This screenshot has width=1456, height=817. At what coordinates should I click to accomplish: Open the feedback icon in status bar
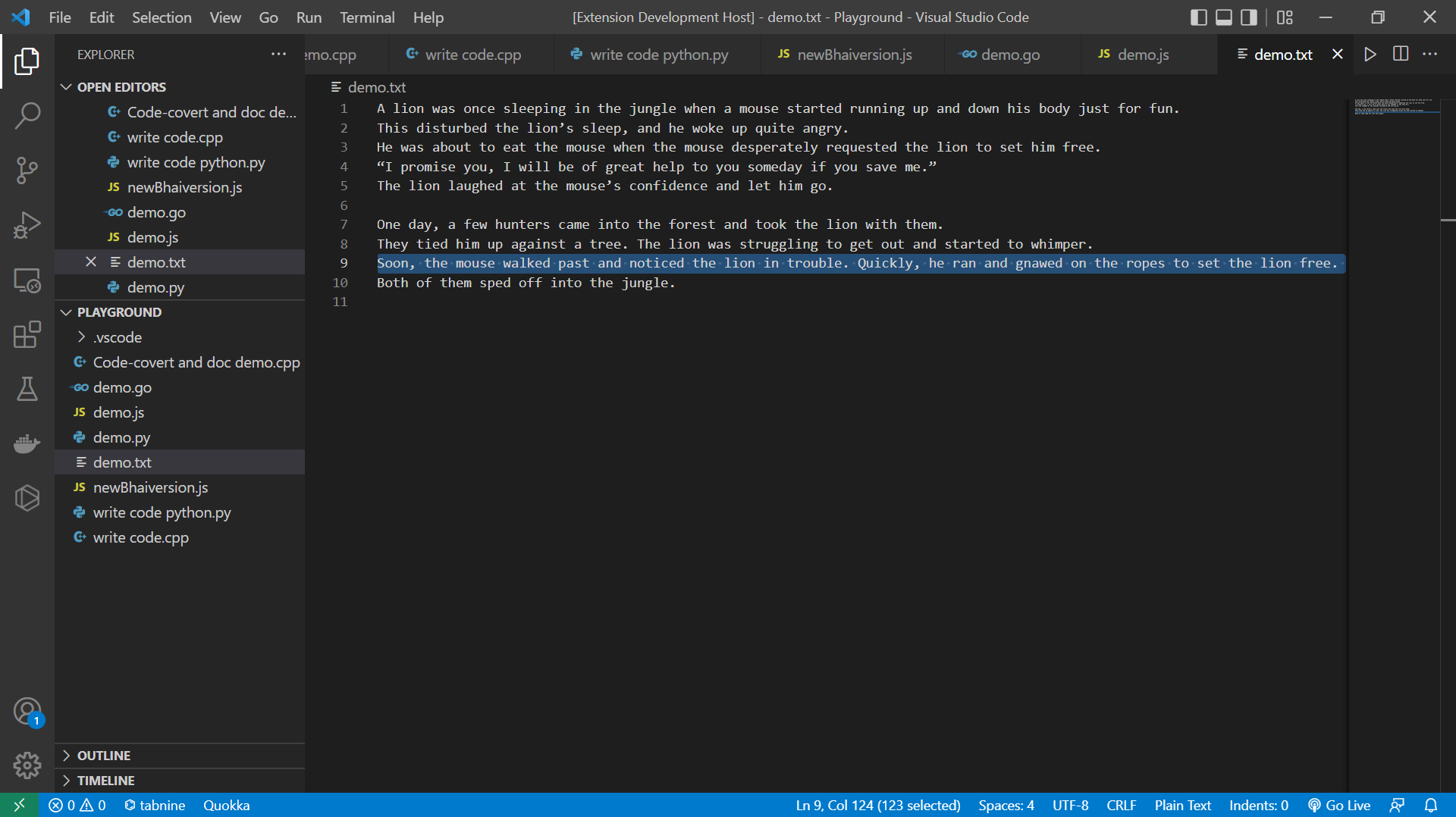coord(1397,805)
